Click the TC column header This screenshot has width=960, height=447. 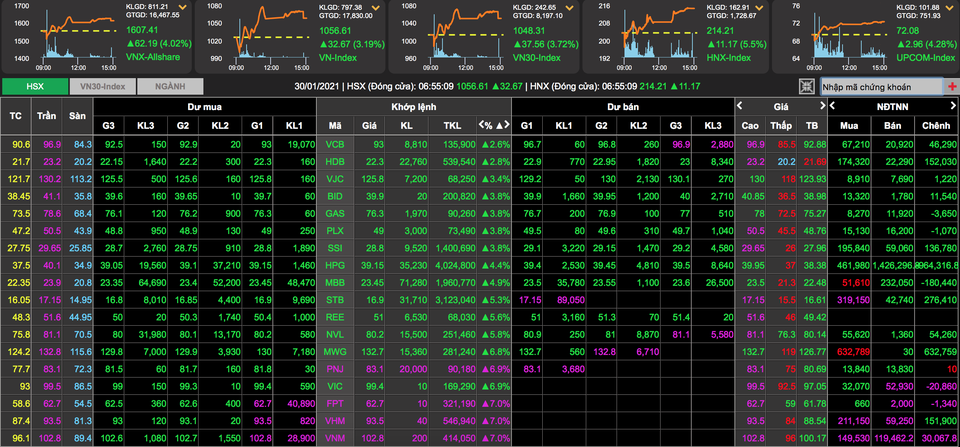pos(15,116)
